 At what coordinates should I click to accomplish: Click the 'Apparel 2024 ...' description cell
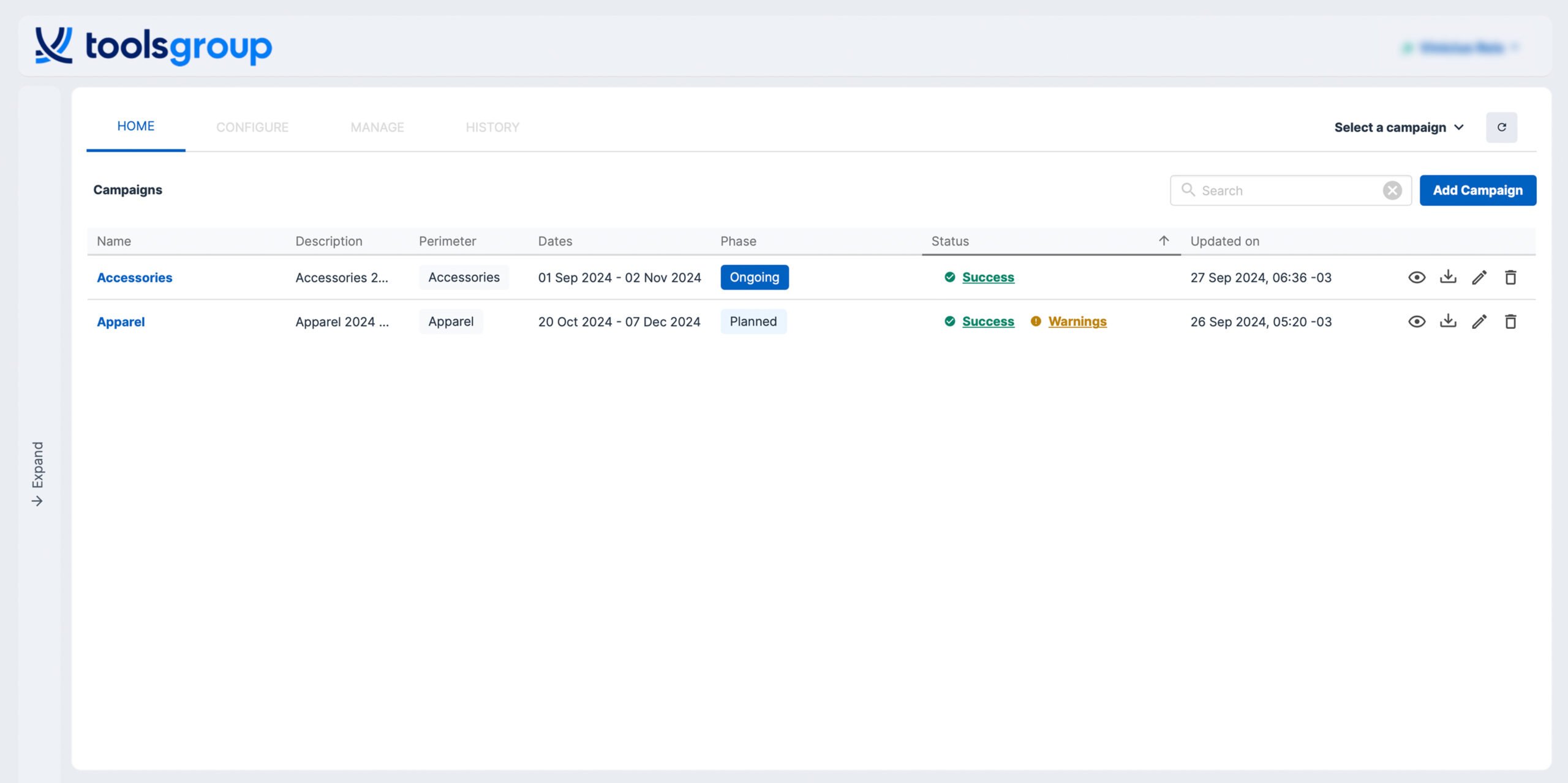click(x=342, y=321)
